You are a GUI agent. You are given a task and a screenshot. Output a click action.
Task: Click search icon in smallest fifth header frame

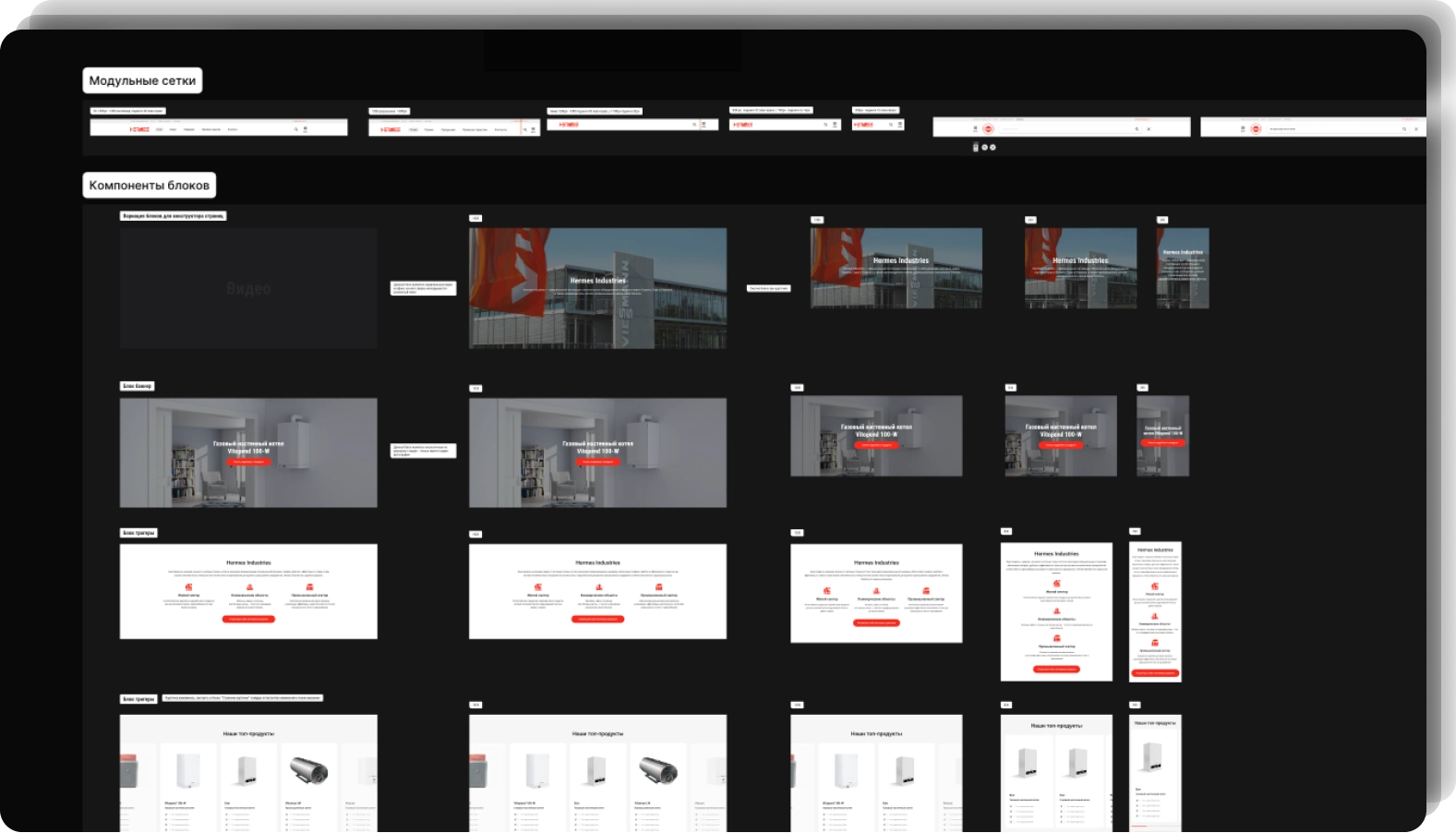tap(891, 124)
